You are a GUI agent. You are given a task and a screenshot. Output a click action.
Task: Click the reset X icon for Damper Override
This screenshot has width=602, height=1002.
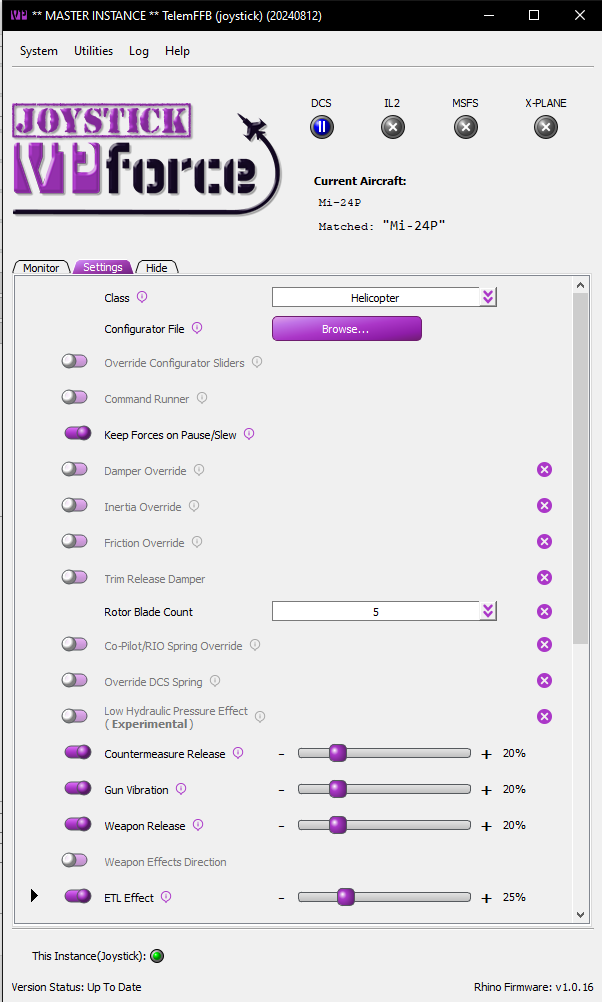(x=544, y=470)
